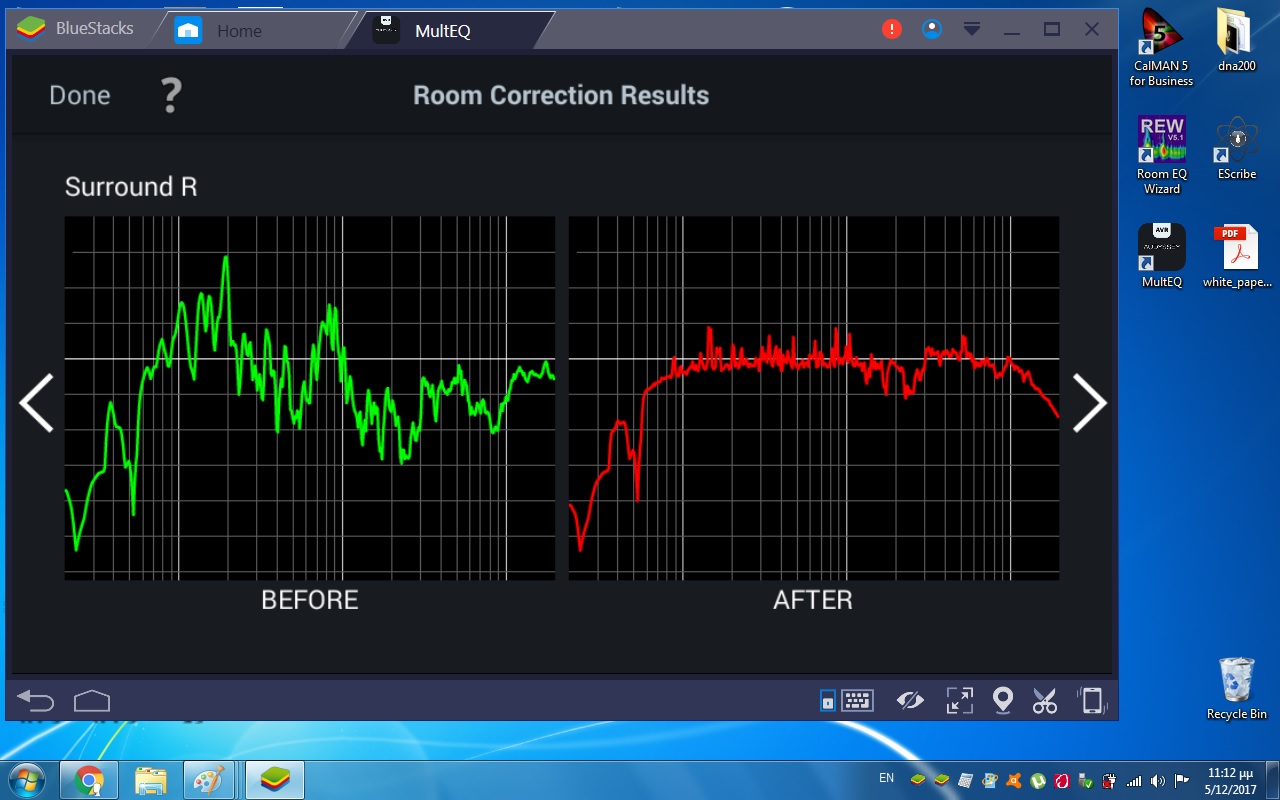
Task: Click the Room Correction Results title
Action: [561, 96]
